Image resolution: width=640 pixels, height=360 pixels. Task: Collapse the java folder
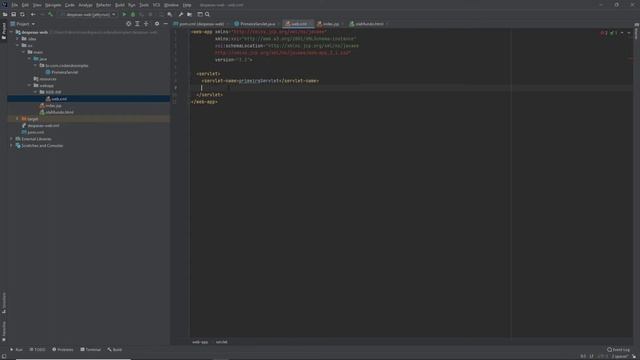click(29, 59)
